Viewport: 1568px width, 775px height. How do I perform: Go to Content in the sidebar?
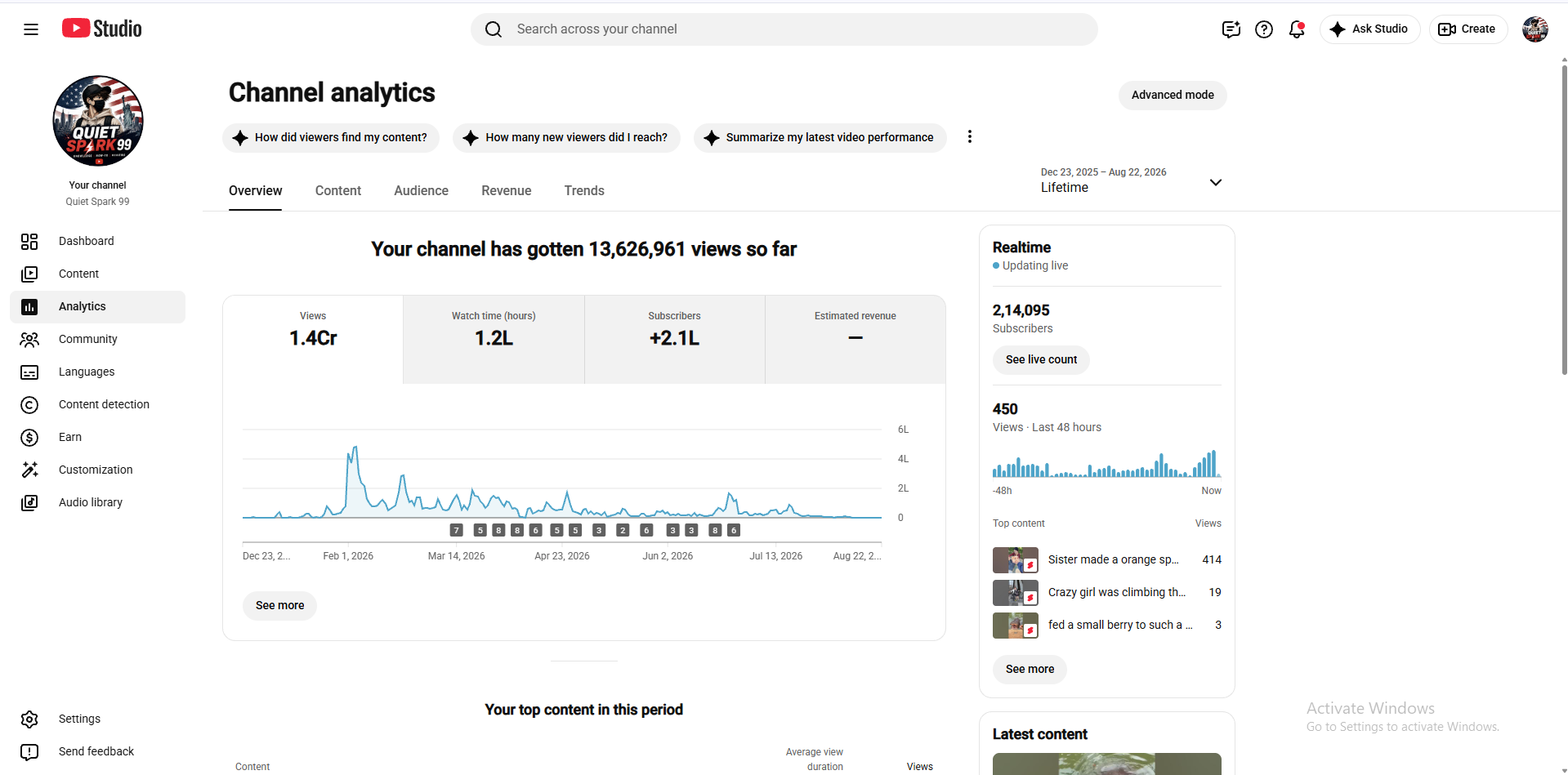click(97, 274)
